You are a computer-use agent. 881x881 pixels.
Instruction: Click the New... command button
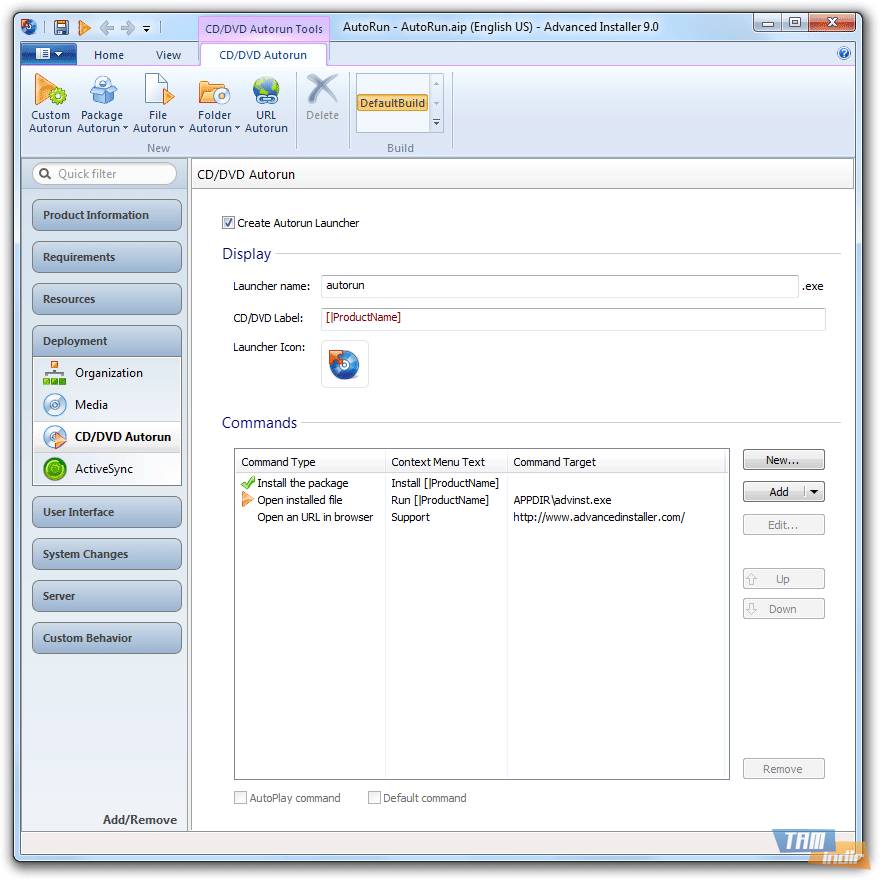(x=783, y=460)
